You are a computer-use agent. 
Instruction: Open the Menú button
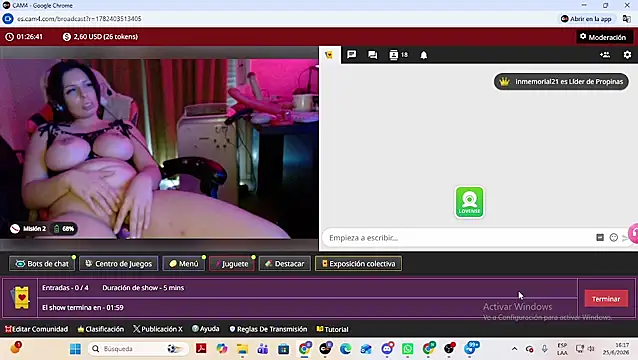[x=184, y=264]
